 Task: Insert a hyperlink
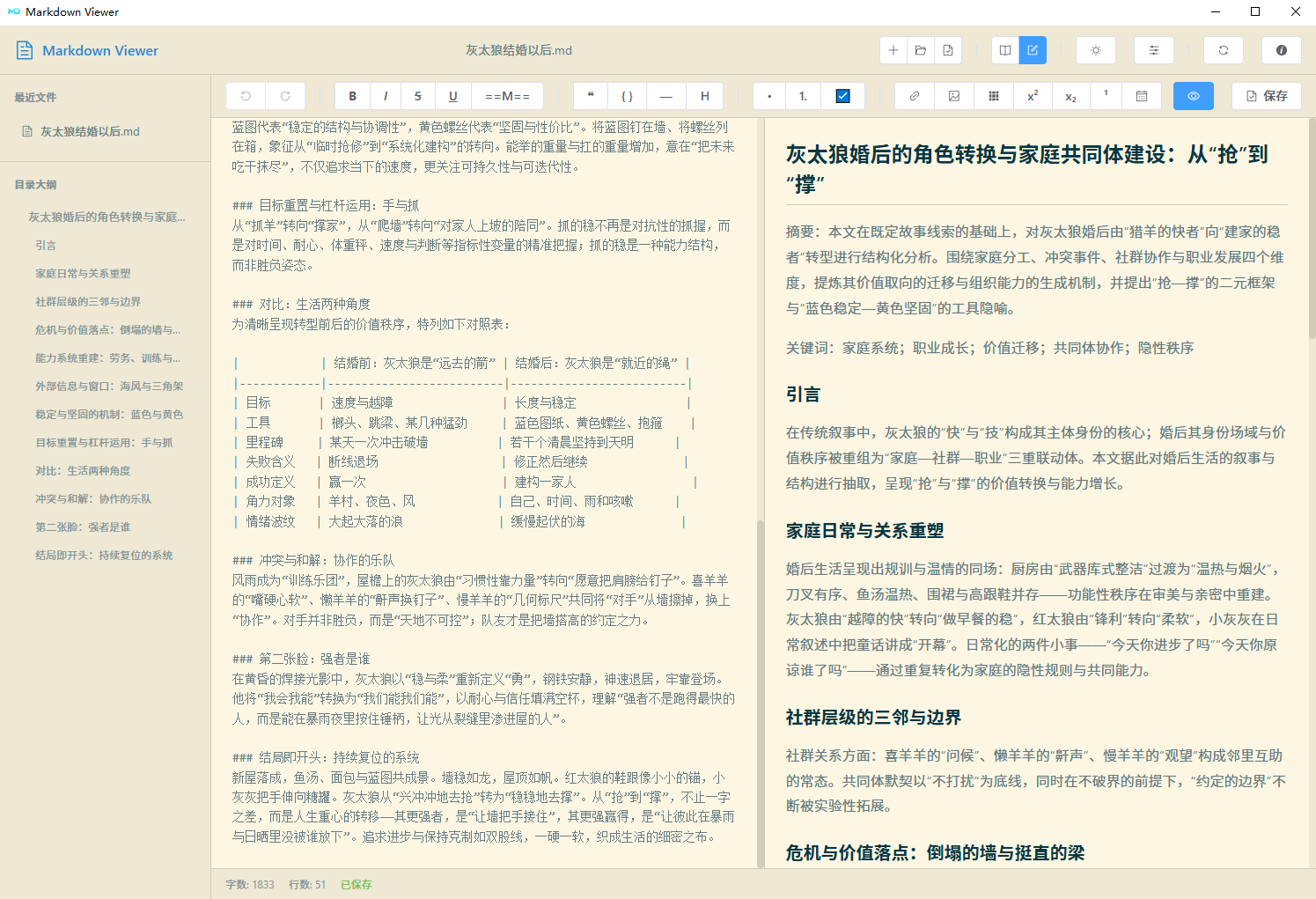915,96
